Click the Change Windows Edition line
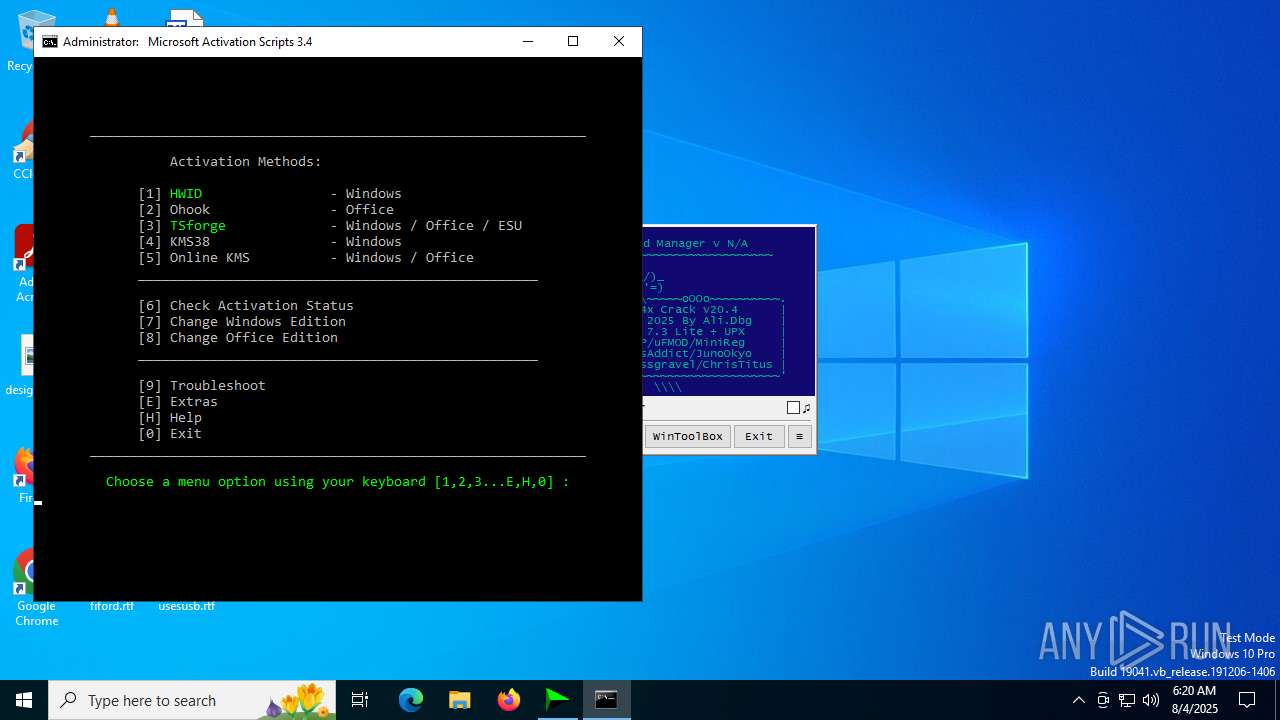Viewport: 1280px width, 720px height. click(242, 322)
